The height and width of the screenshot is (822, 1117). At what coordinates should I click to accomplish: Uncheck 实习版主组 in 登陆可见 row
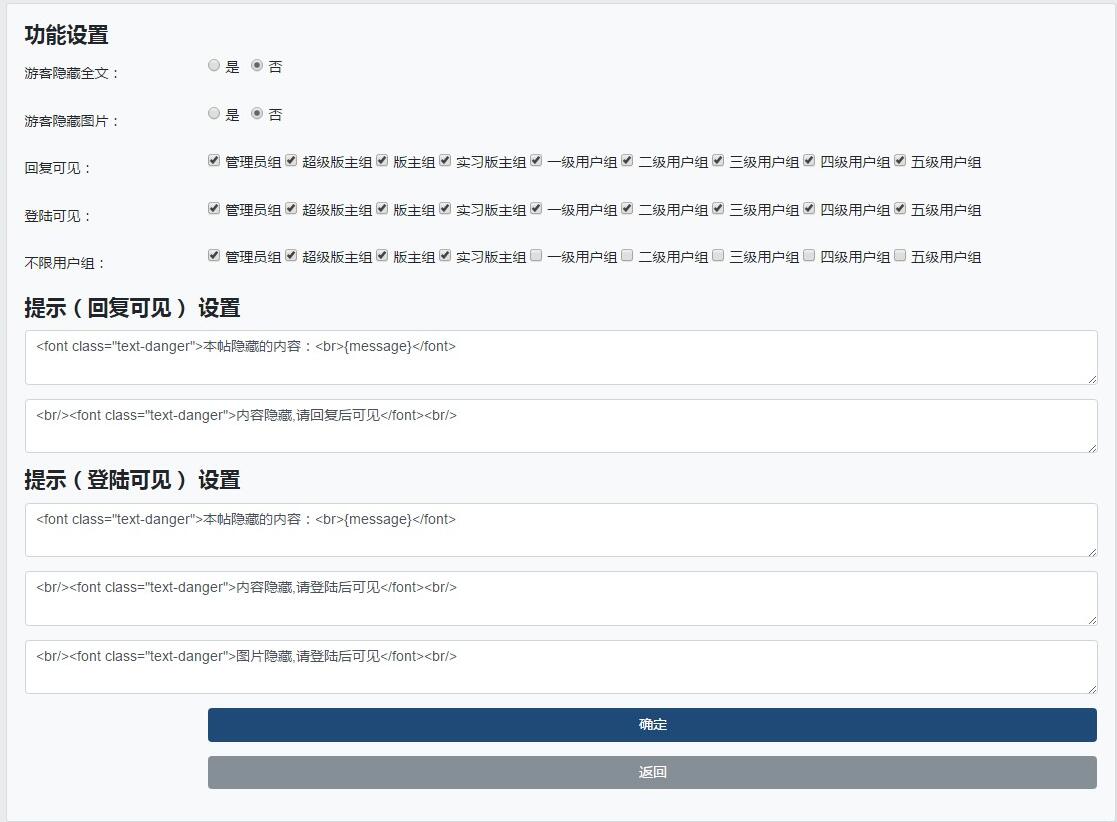[445, 209]
